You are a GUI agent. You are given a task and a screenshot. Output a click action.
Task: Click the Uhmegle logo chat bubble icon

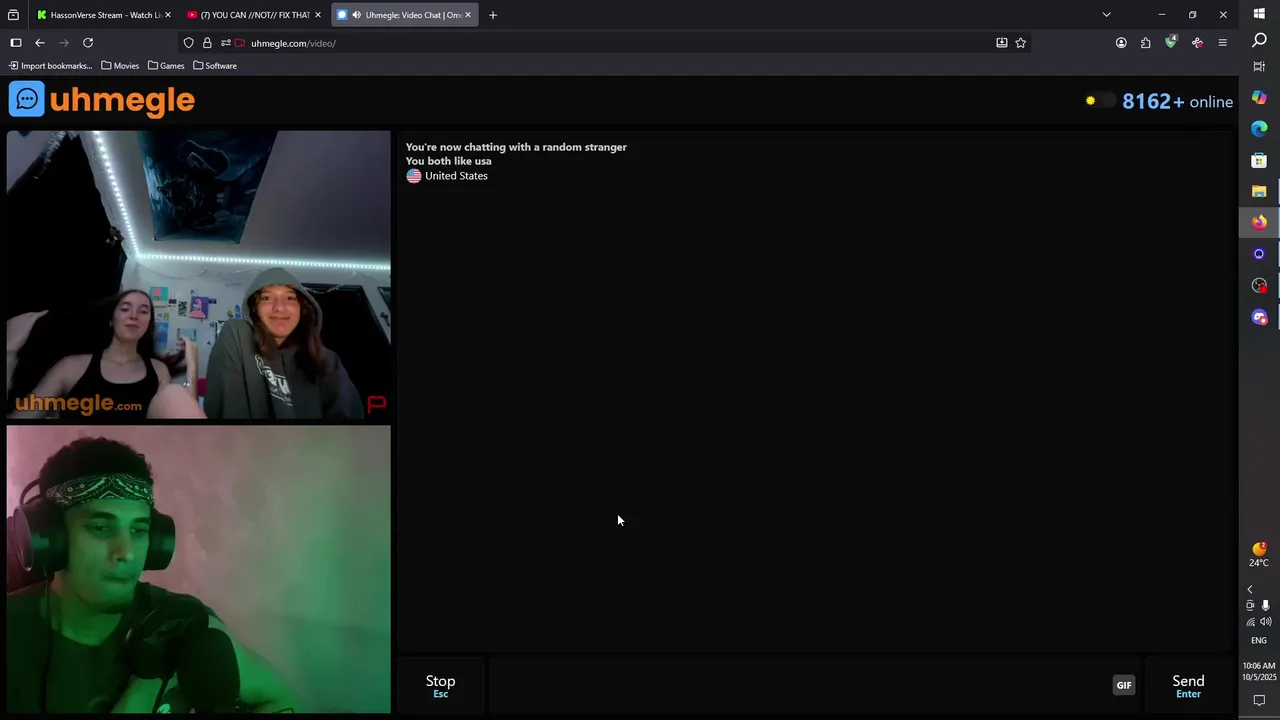point(27,99)
